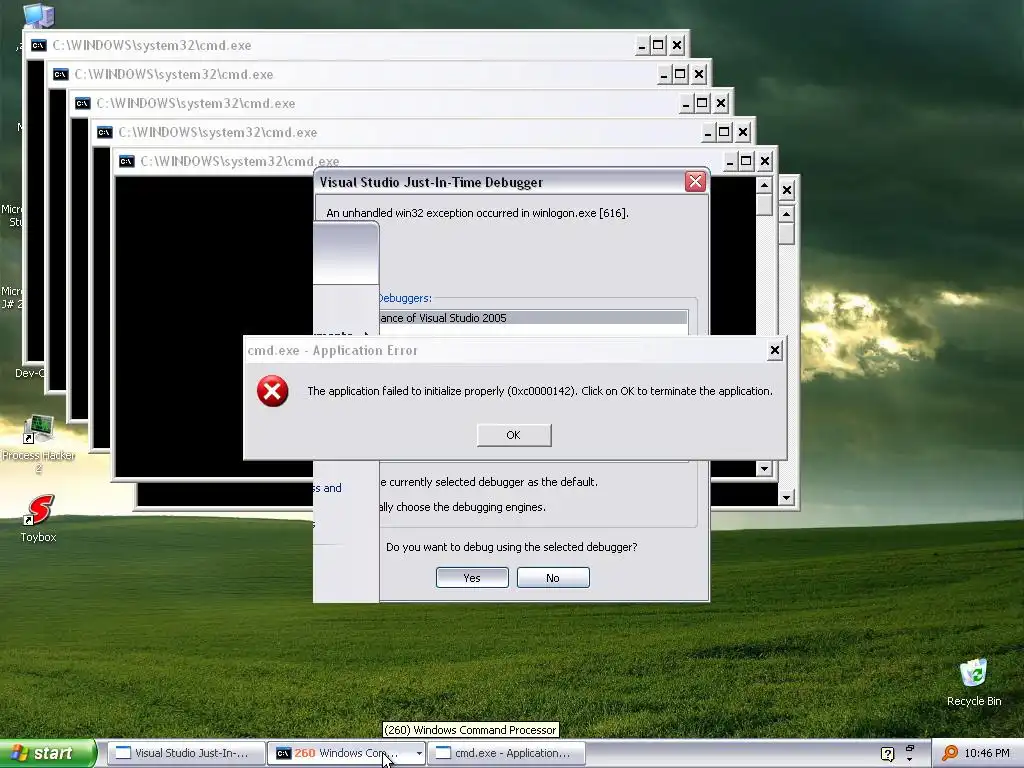Click the title bar icon of third-from-back cmd window
Viewport: 1024px width, 768px height.
[x=82, y=103]
